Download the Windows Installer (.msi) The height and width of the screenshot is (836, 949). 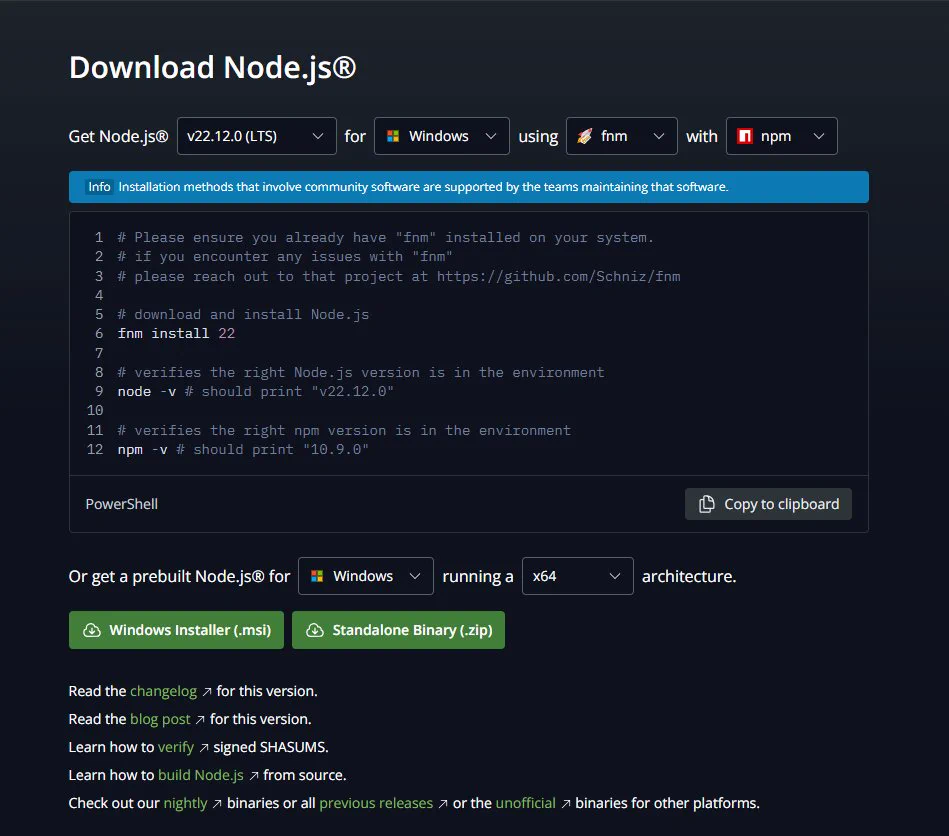[x=176, y=630]
